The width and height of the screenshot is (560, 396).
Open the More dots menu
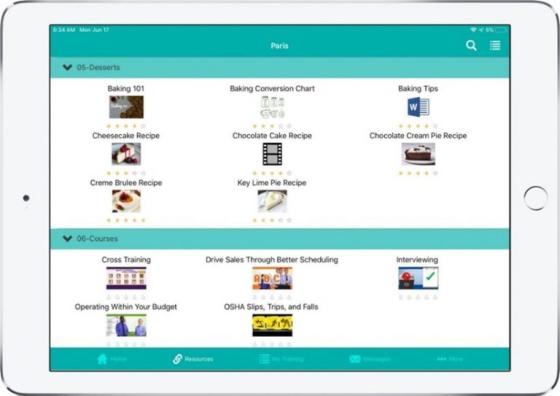[442, 359]
